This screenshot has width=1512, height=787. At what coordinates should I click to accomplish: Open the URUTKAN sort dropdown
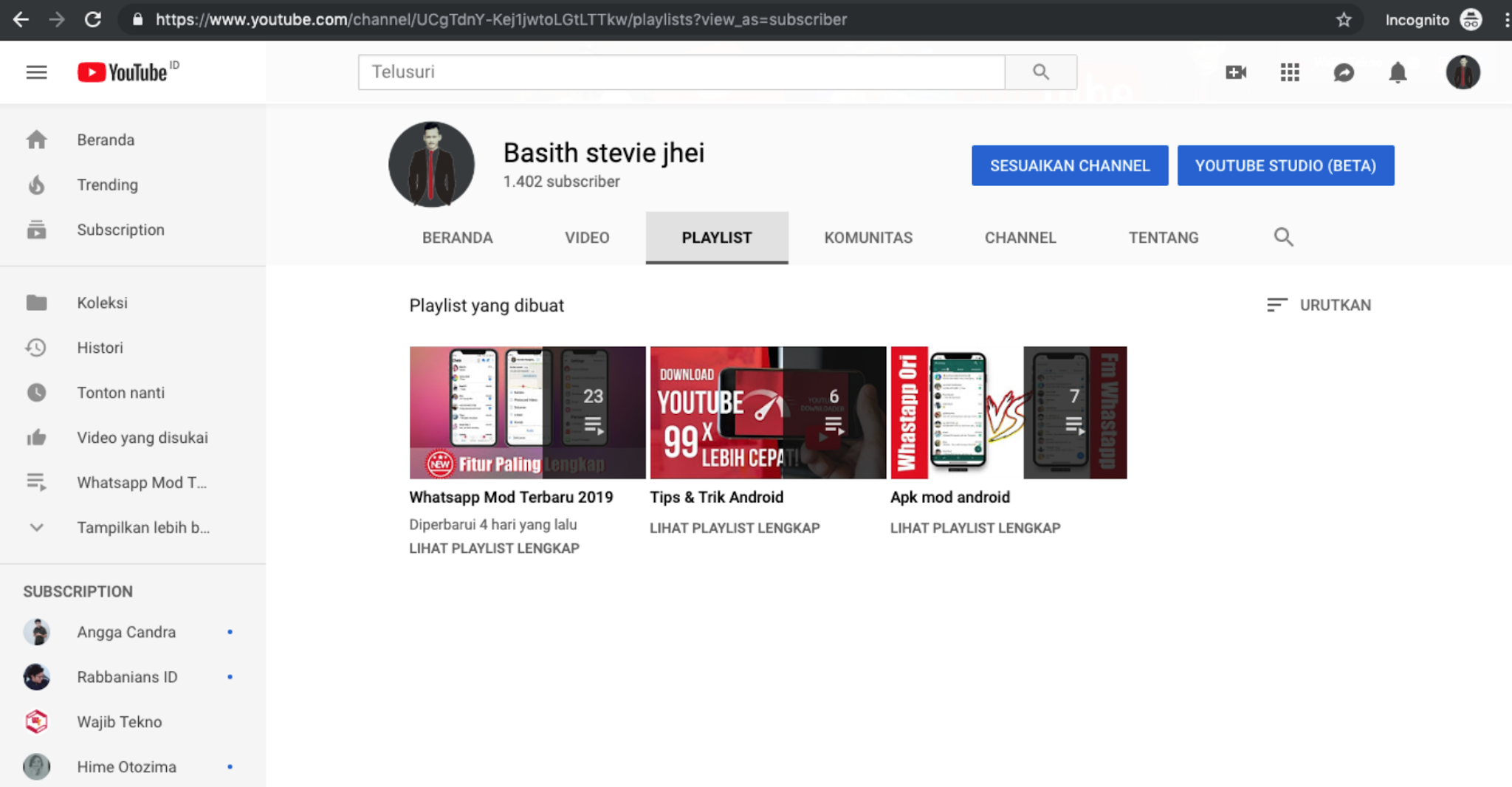click(x=1319, y=305)
